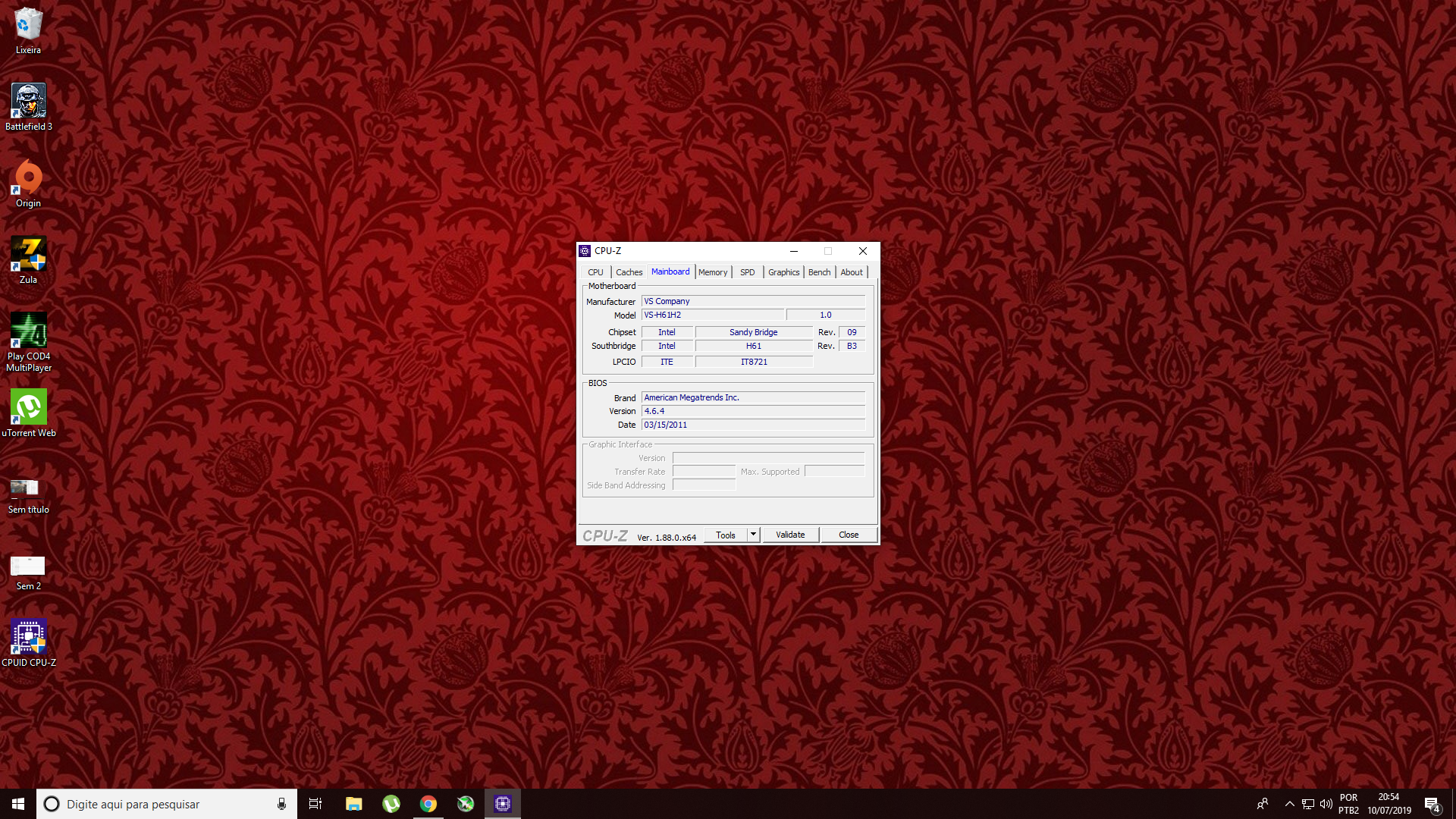Click the H61 southbridge value
The image size is (1456, 819).
click(754, 346)
